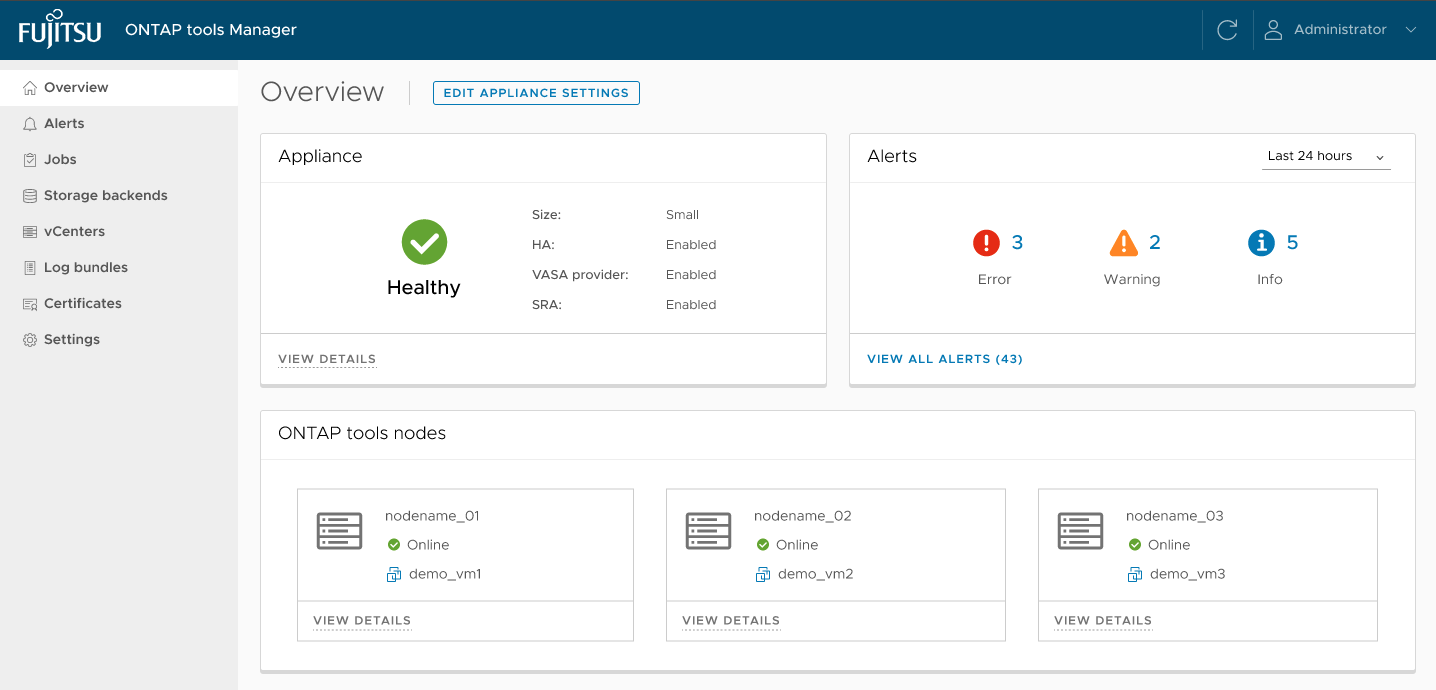Viewport: 1436px width, 690px height.
Task: Open Edit Appliance Settings
Action: click(536, 92)
